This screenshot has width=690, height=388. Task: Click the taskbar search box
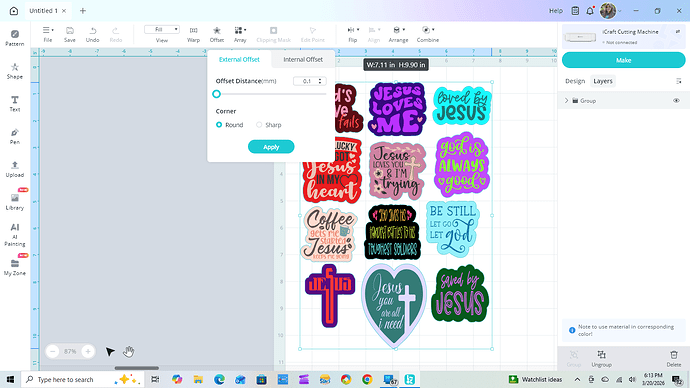tap(82, 379)
